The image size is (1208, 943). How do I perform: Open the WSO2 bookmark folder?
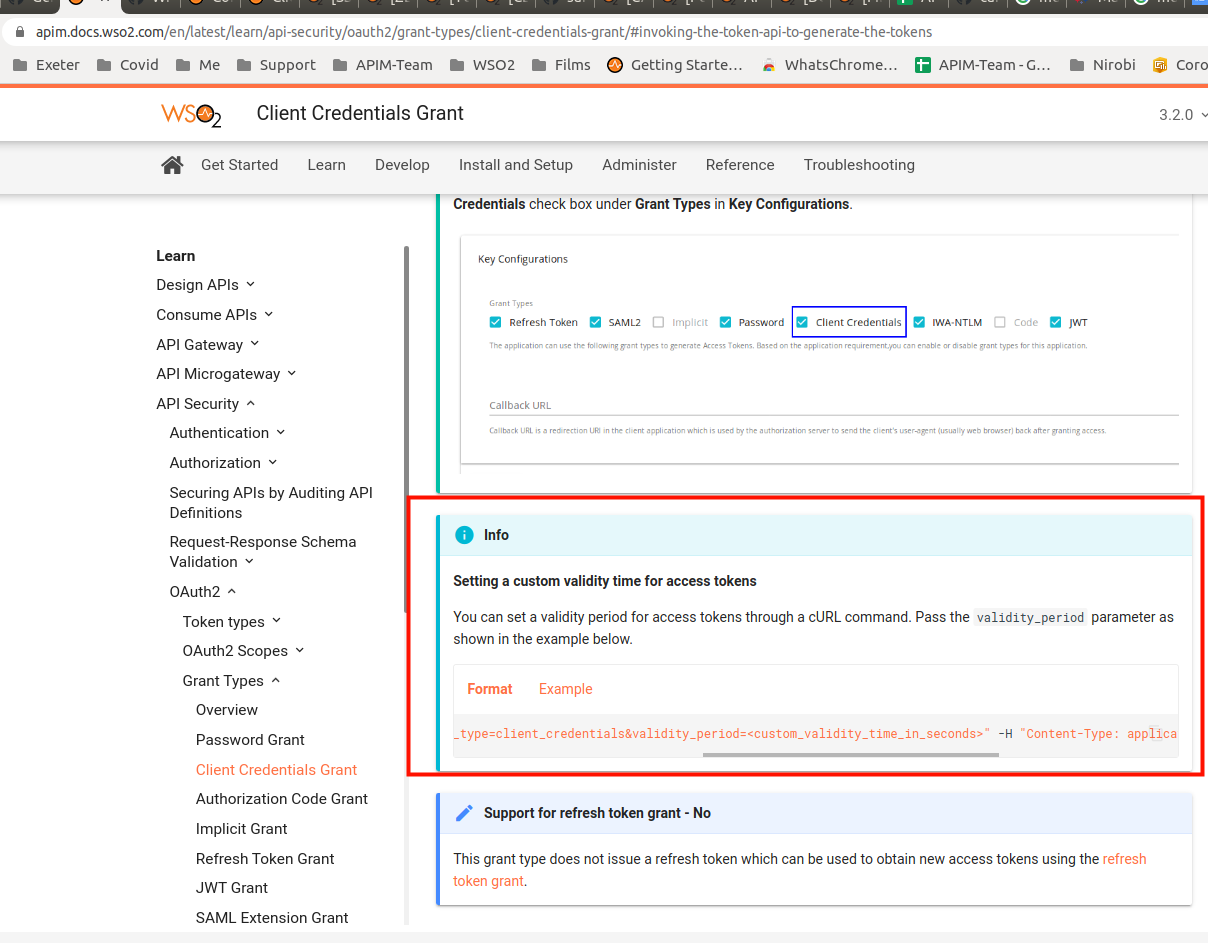pyautogui.click(x=483, y=65)
